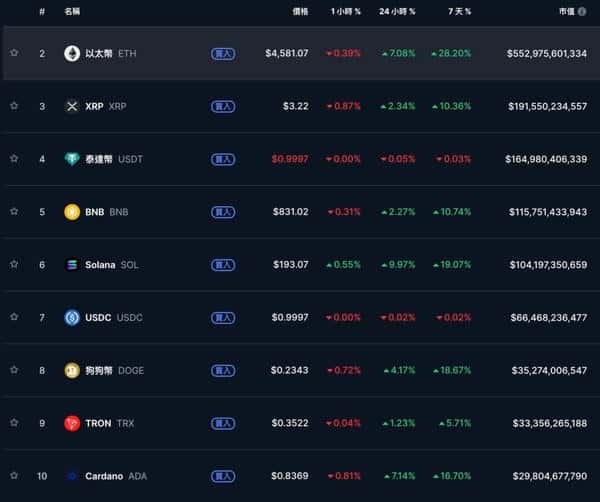Click the Ethereum coin logo icon
The height and width of the screenshot is (502, 600).
coord(72,53)
